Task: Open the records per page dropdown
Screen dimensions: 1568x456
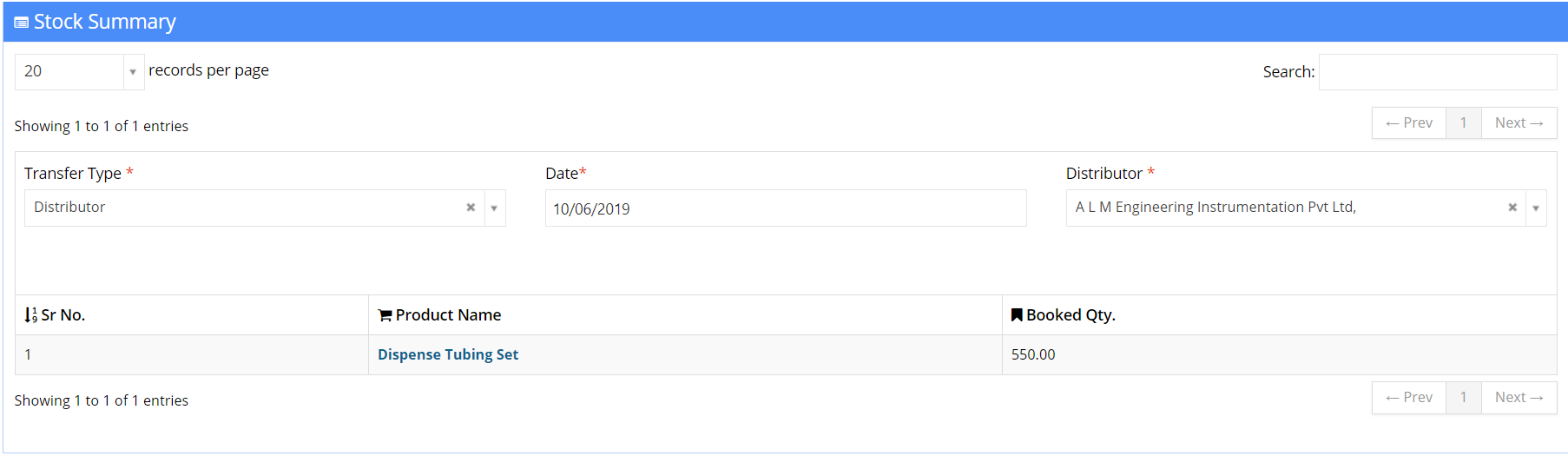Action: click(x=80, y=72)
